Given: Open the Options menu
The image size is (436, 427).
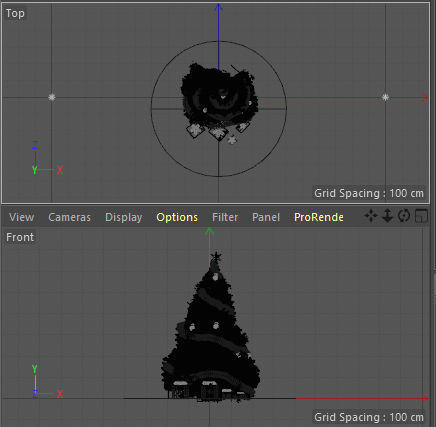Looking at the screenshot, I should pyautogui.click(x=177, y=217).
